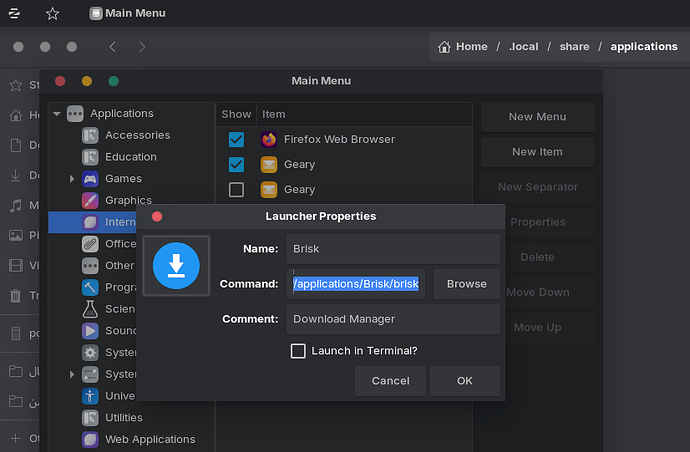
Task: Click the Firefox Web Browser icon
Action: click(269, 139)
